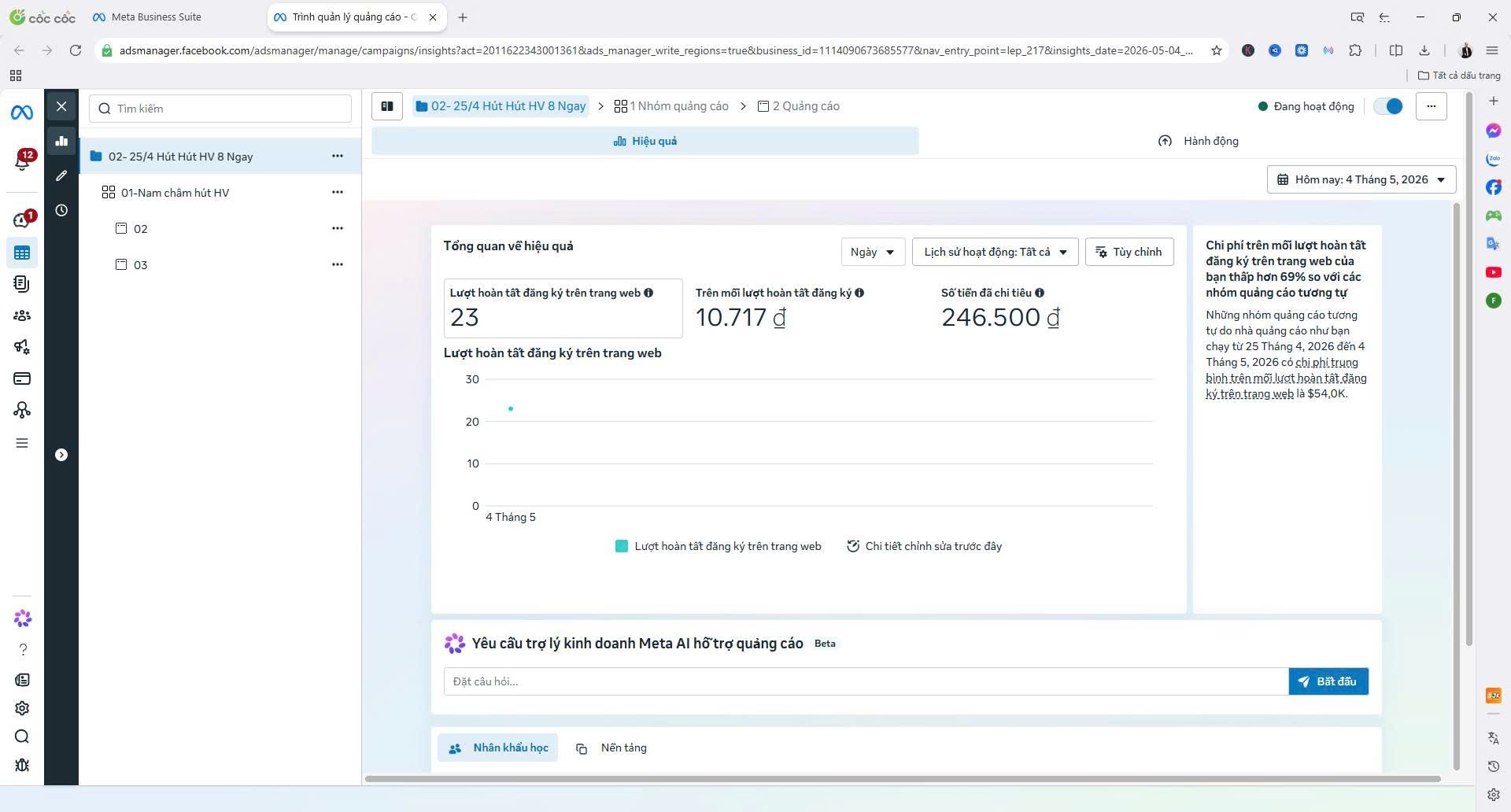Open more options for ad 02
This screenshot has height=812, width=1511.
tap(338, 228)
